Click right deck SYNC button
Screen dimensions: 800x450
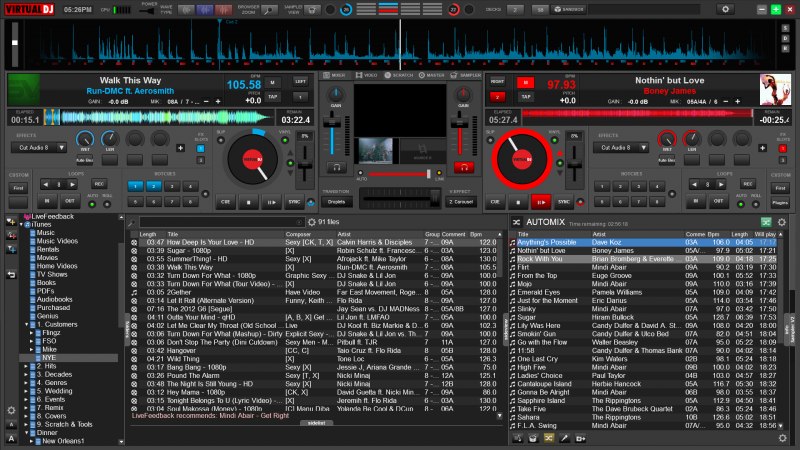coord(564,202)
